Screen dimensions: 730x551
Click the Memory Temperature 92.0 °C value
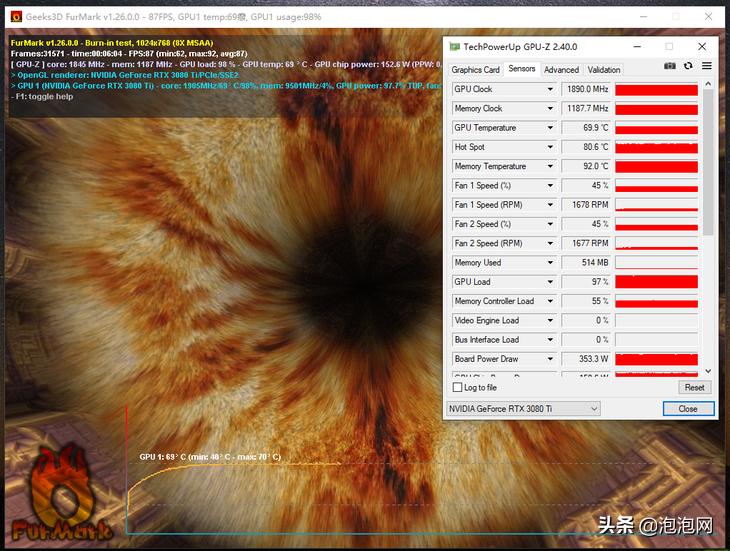tap(586, 166)
